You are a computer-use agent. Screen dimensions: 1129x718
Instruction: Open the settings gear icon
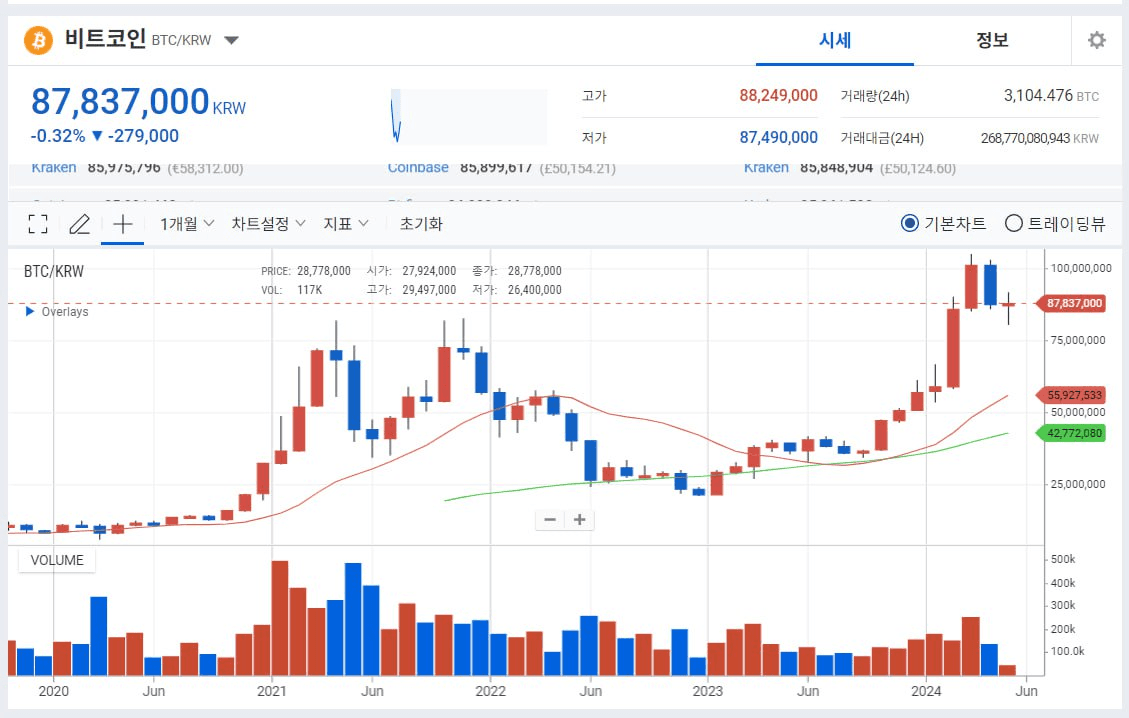tap(1096, 41)
